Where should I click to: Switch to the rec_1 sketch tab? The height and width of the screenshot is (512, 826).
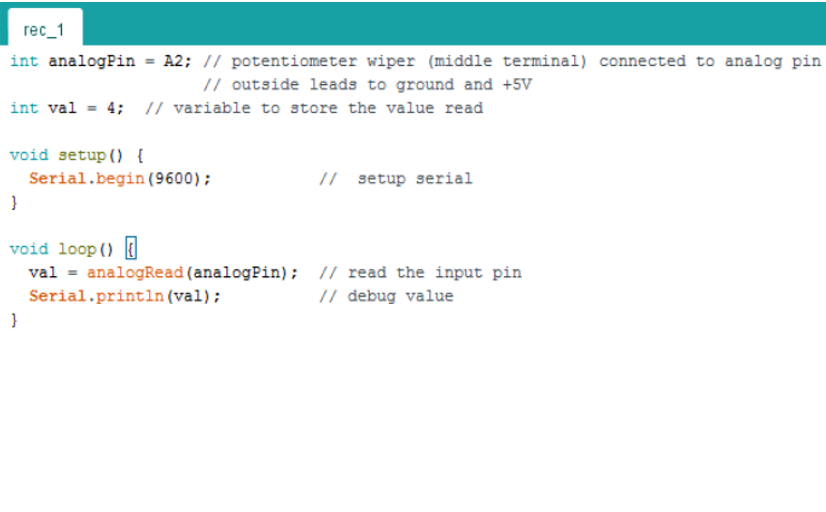pyautogui.click(x=42, y=30)
